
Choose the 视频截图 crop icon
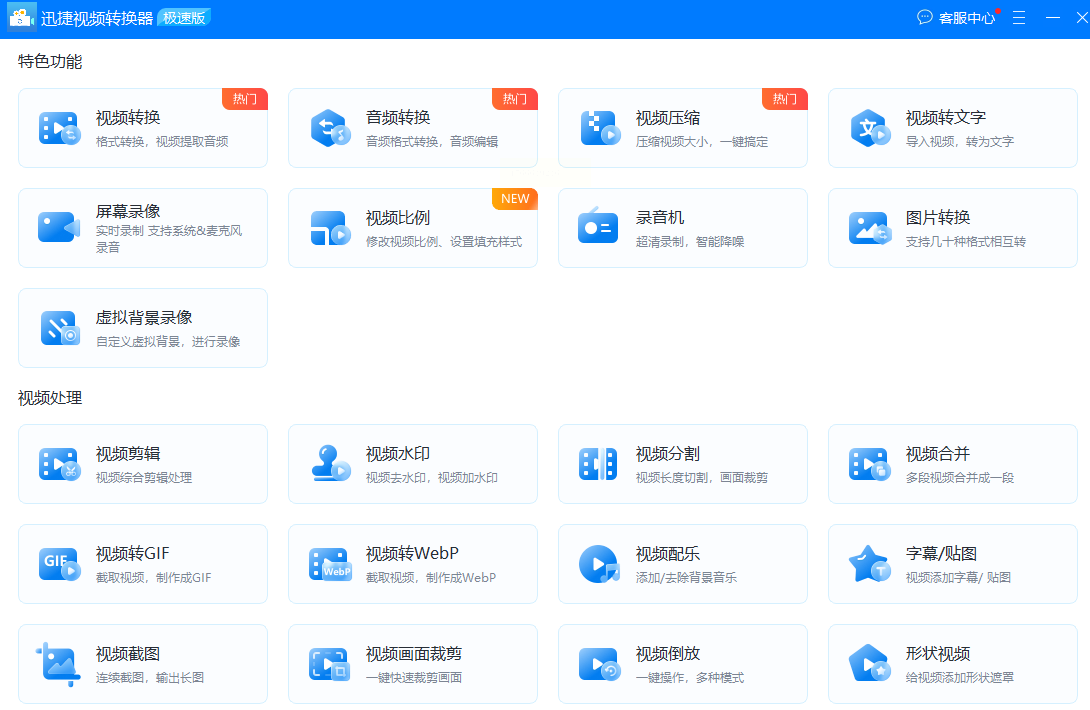pyautogui.click(x=57, y=664)
